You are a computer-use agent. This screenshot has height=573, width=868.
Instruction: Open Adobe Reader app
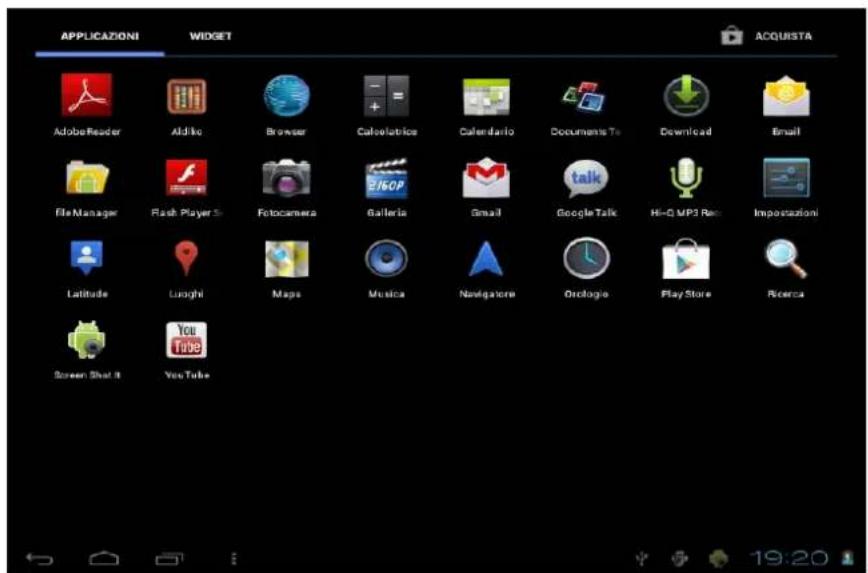[x=86, y=105]
